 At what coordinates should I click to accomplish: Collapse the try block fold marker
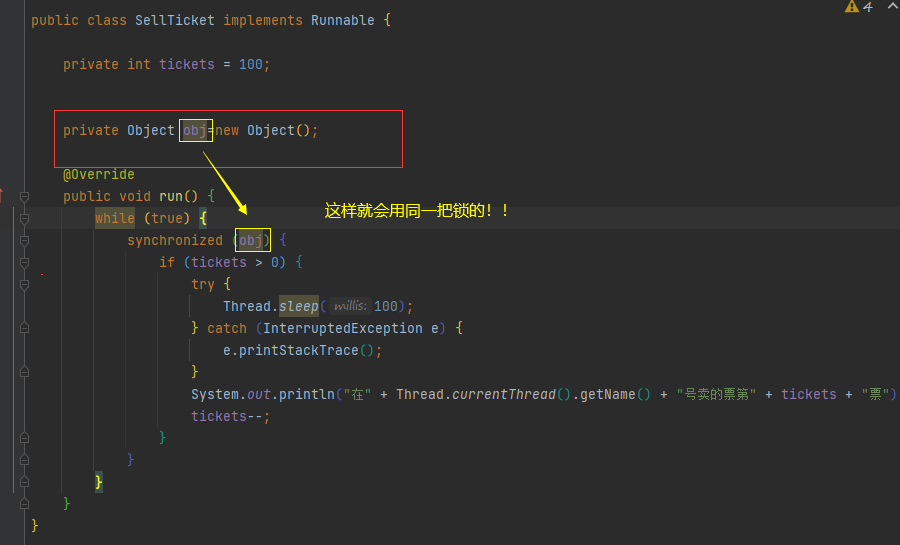24,285
